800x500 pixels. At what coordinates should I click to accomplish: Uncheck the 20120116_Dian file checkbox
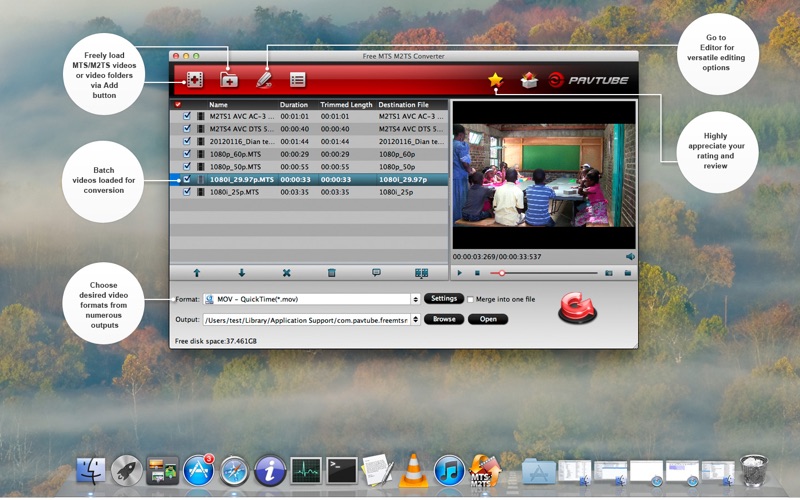point(187,141)
